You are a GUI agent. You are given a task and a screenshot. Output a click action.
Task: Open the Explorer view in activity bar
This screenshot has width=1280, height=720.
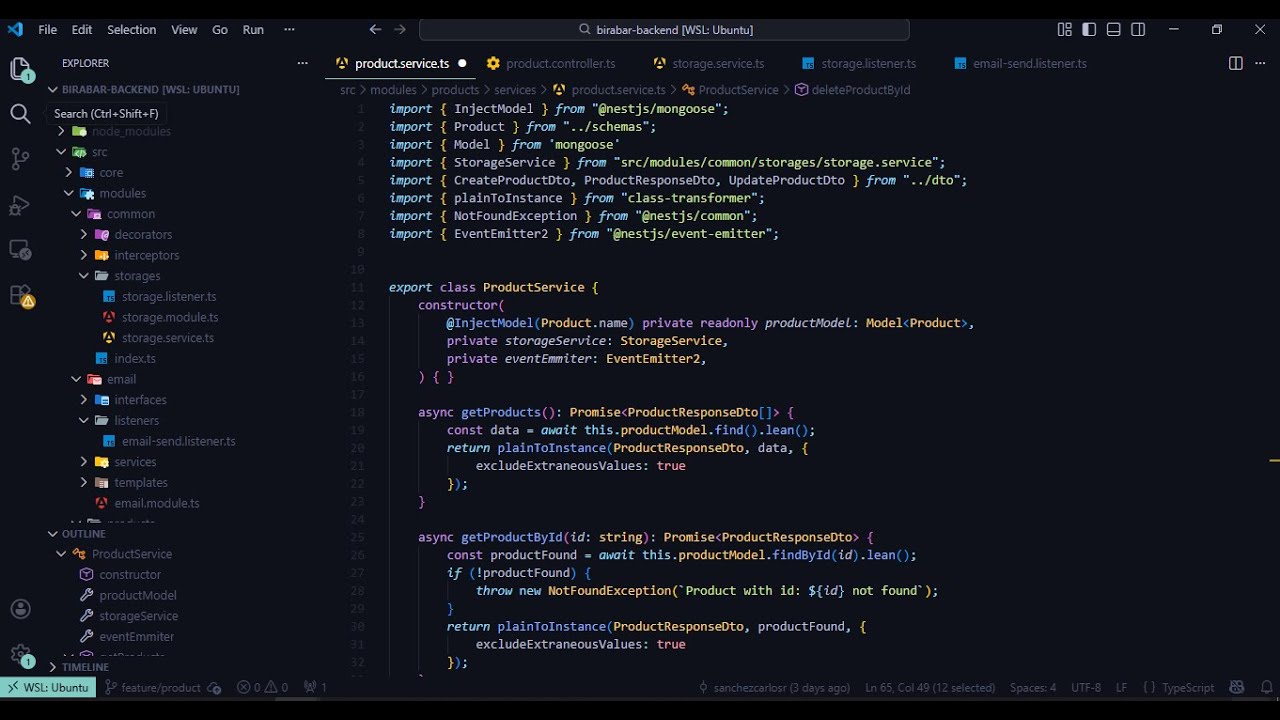(20, 69)
